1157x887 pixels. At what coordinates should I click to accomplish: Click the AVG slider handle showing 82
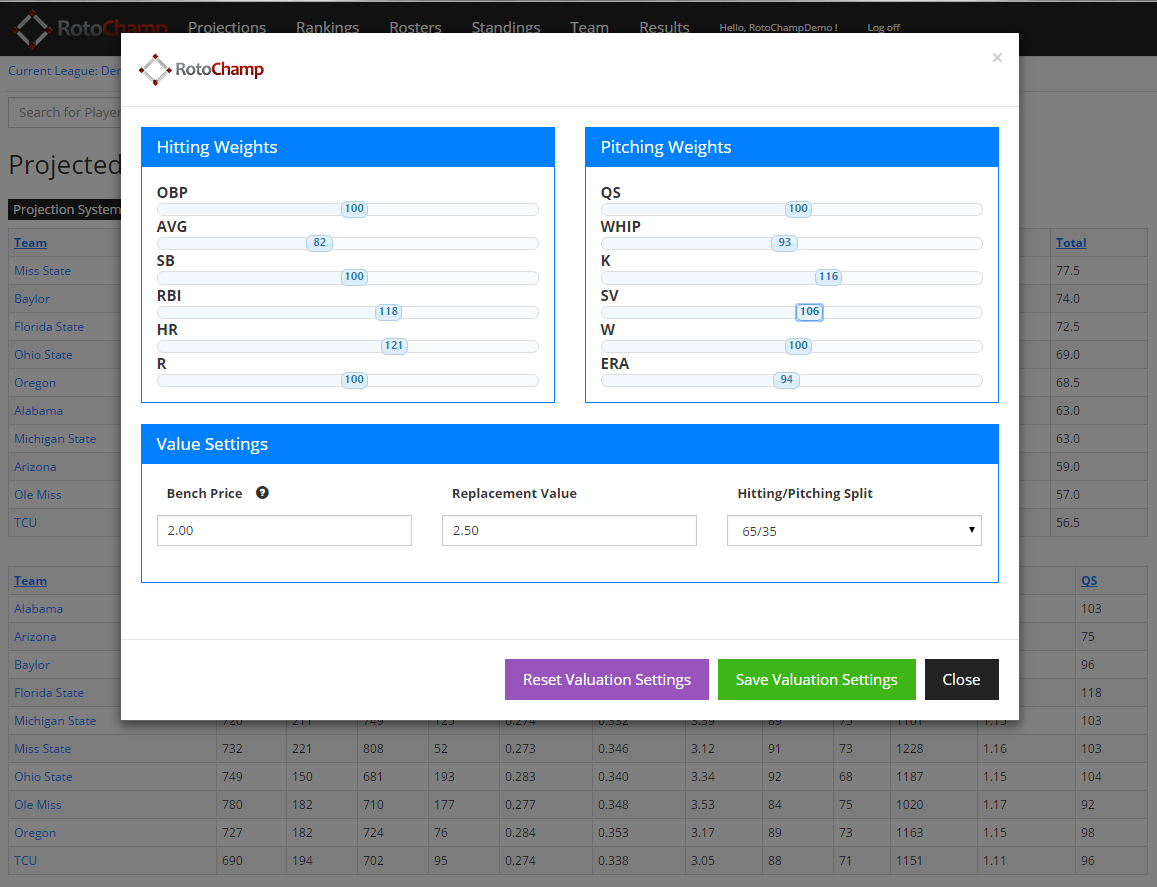(x=320, y=243)
